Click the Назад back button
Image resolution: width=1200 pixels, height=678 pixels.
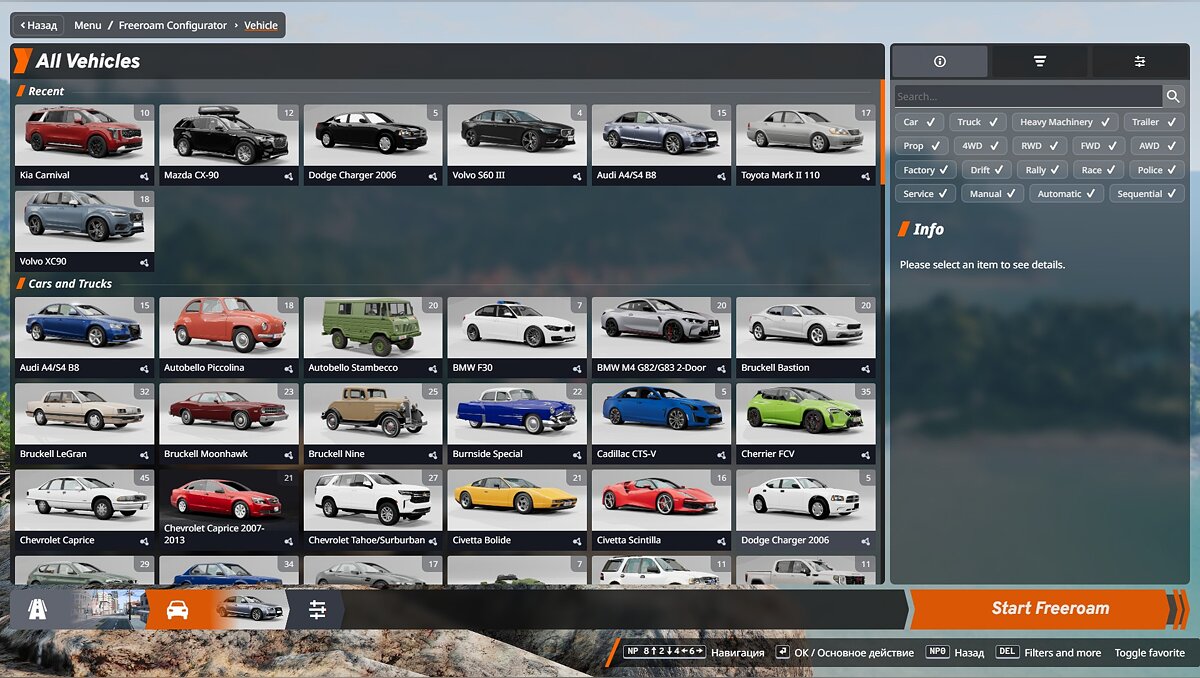39,25
